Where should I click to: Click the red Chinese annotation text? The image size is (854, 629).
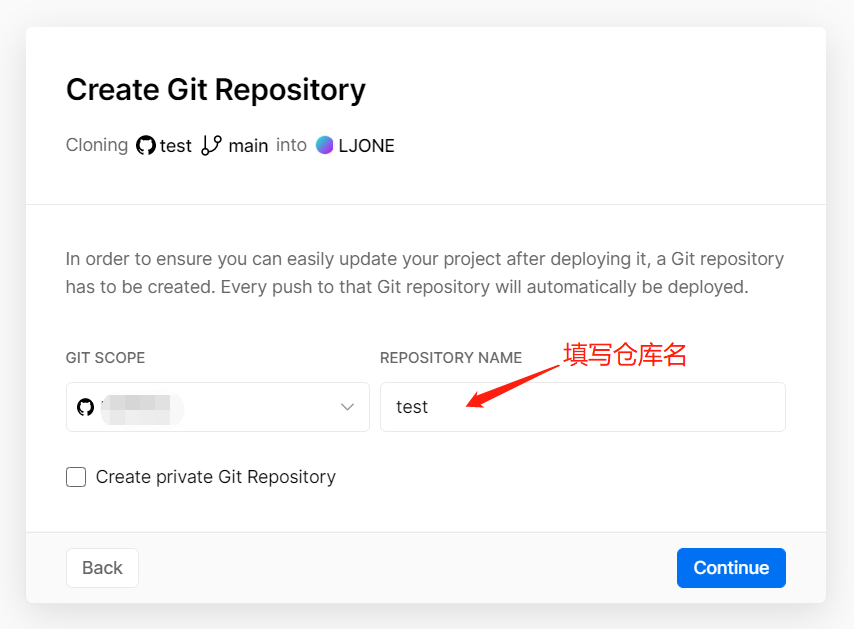625,355
